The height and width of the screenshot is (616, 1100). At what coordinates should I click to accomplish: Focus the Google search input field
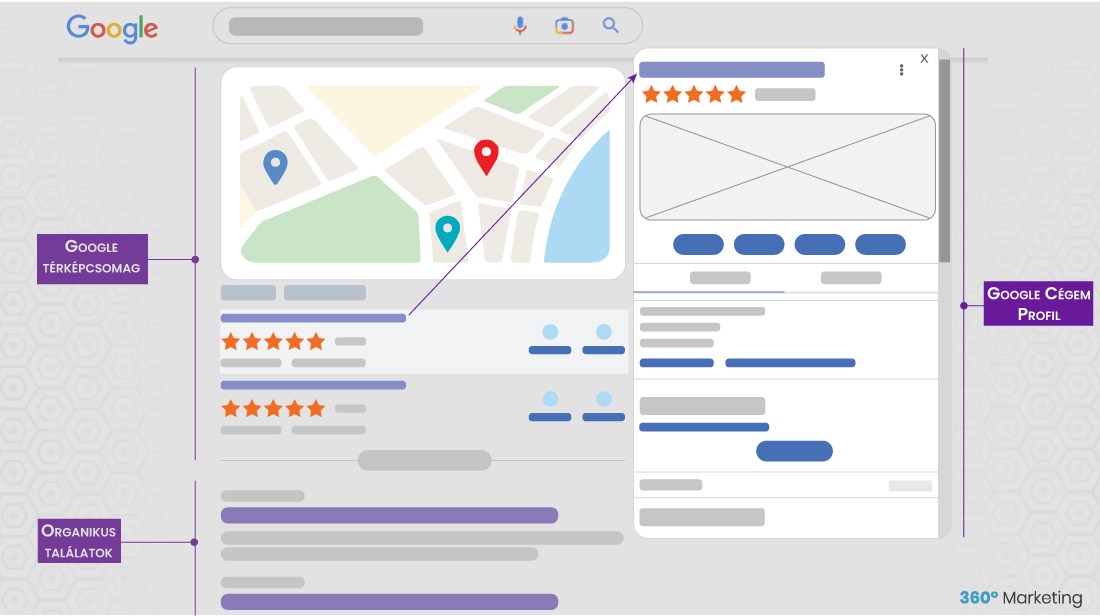(x=427, y=26)
